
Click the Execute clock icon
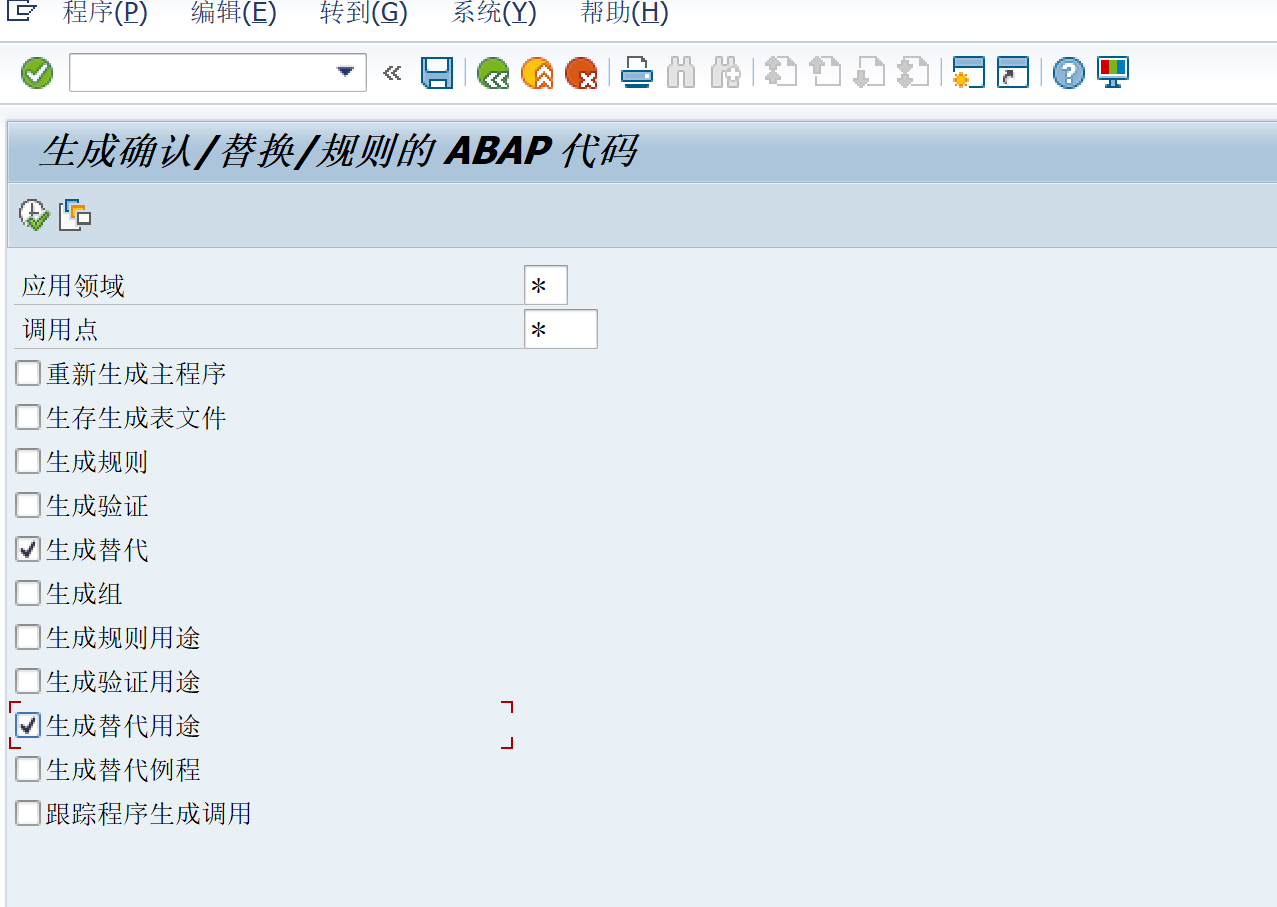click(34, 215)
